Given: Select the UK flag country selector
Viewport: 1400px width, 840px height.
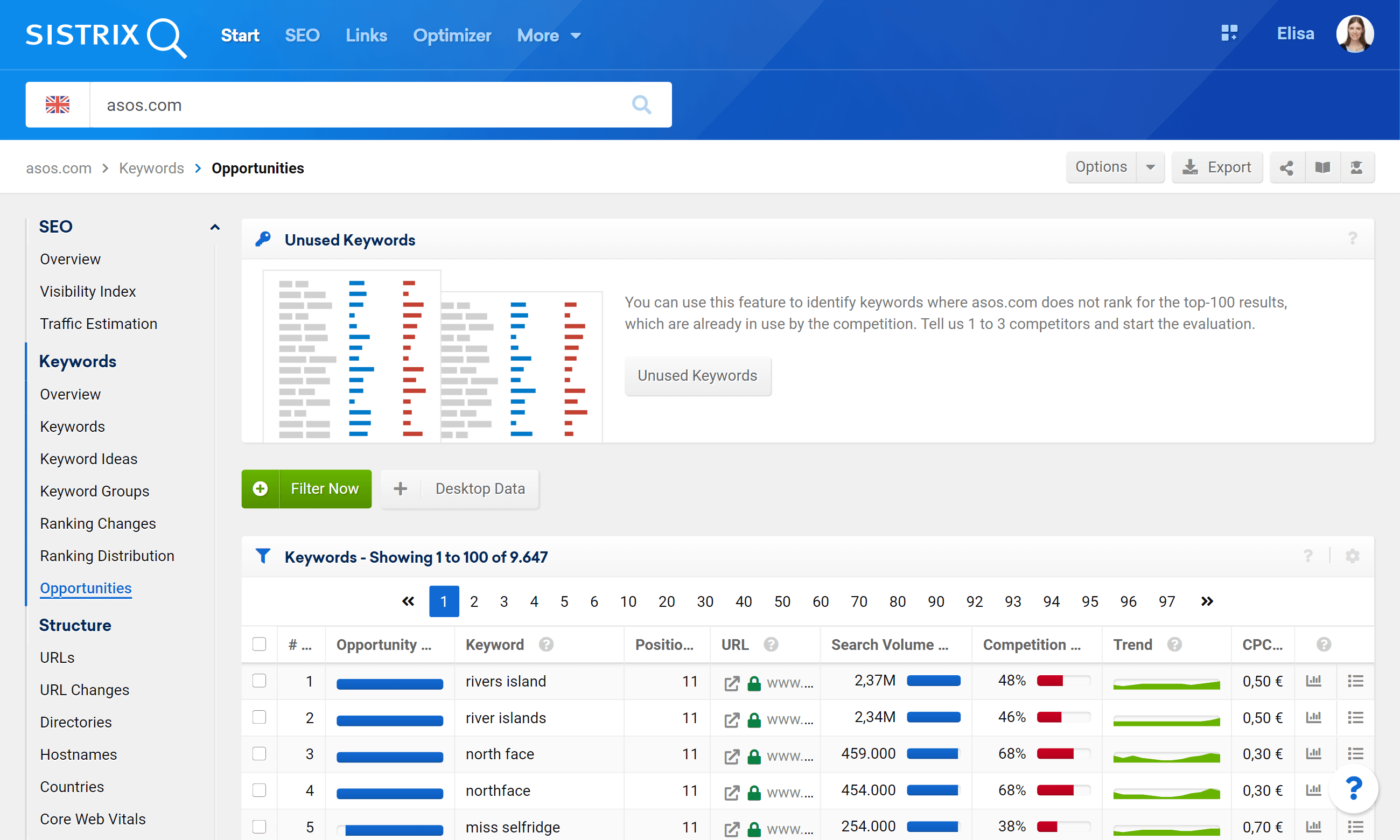Looking at the screenshot, I should [58, 104].
